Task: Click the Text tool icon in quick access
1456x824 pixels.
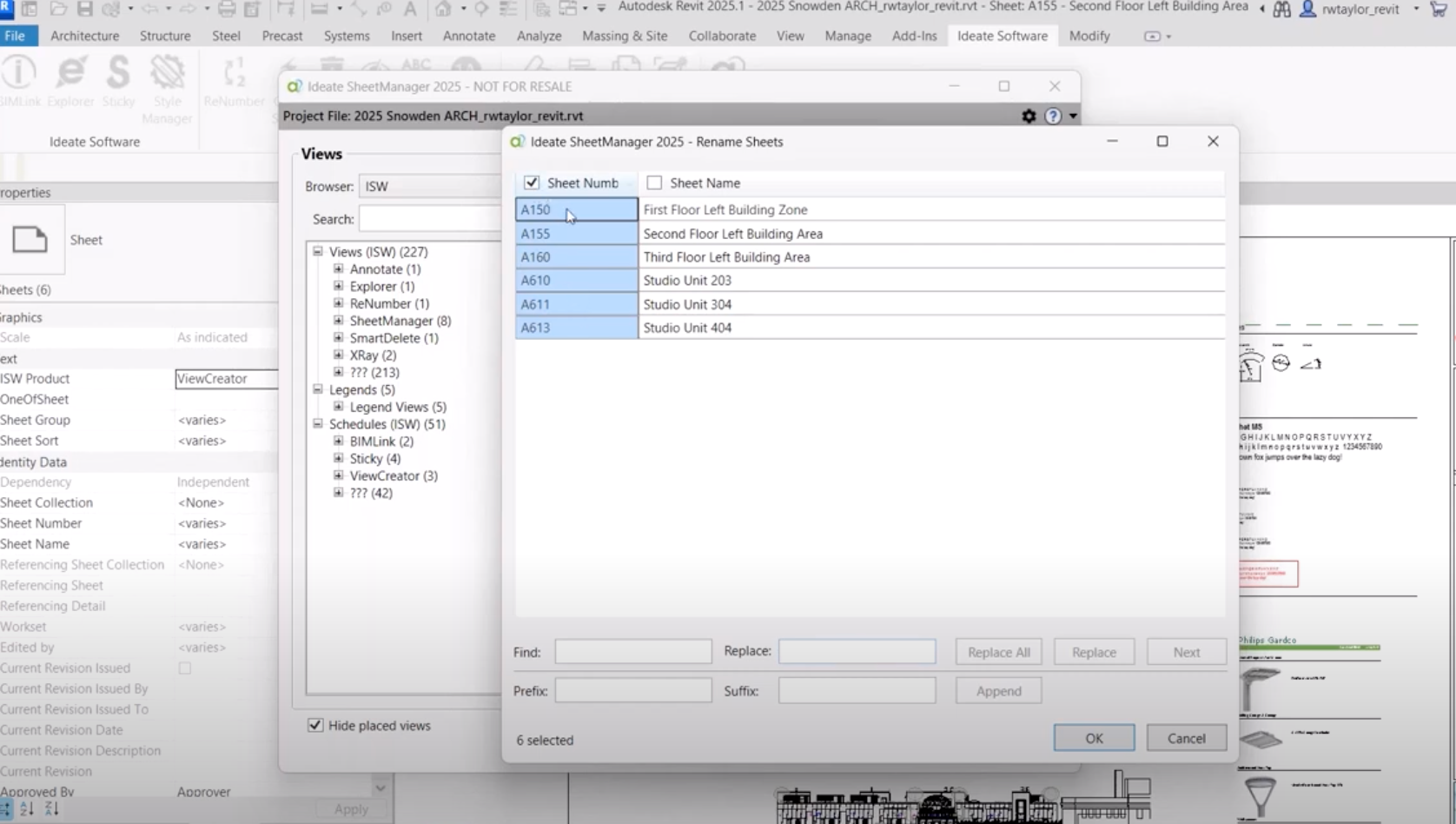Action: (410, 9)
